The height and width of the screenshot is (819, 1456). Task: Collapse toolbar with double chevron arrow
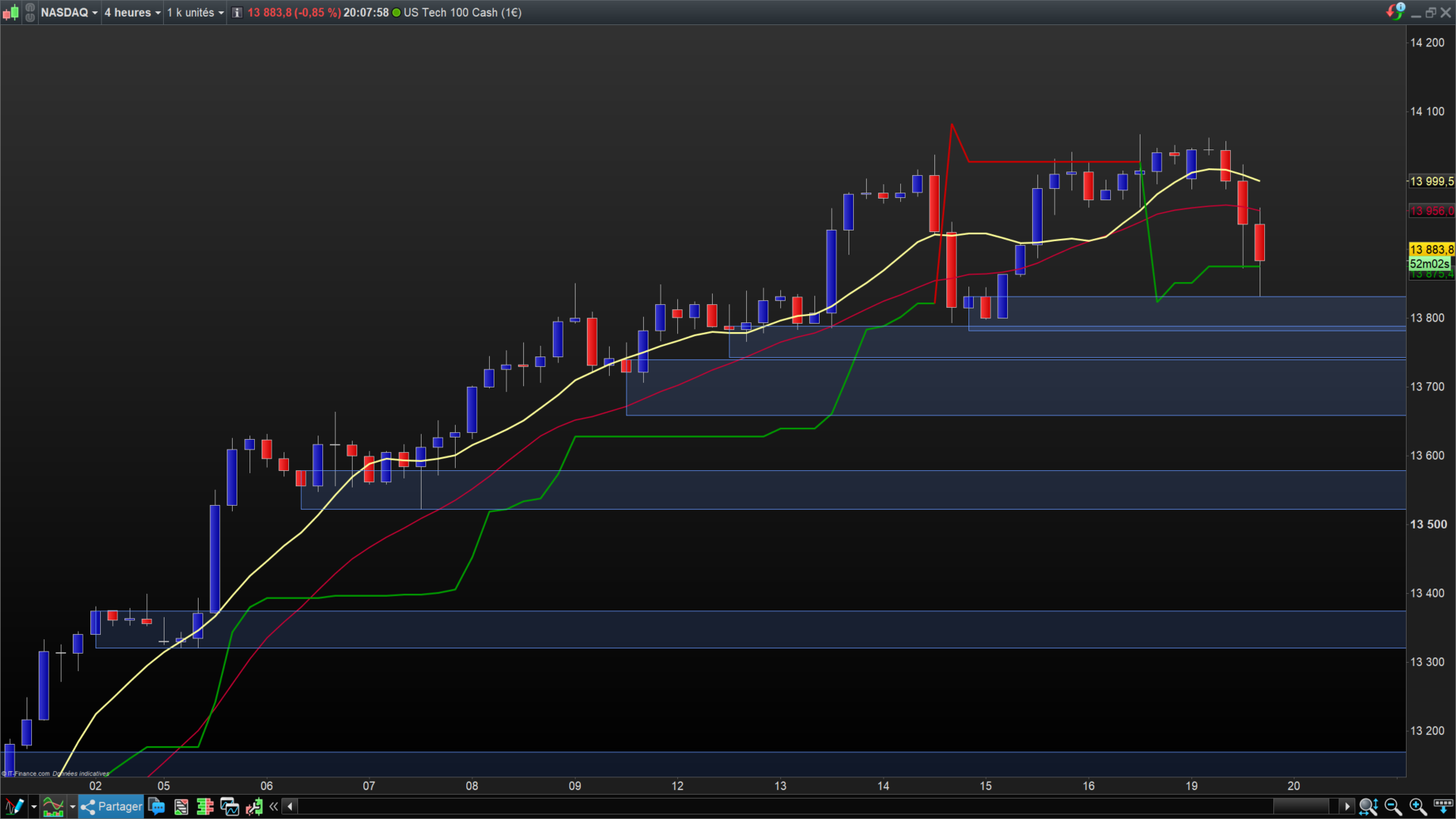[x=273, y=806]
